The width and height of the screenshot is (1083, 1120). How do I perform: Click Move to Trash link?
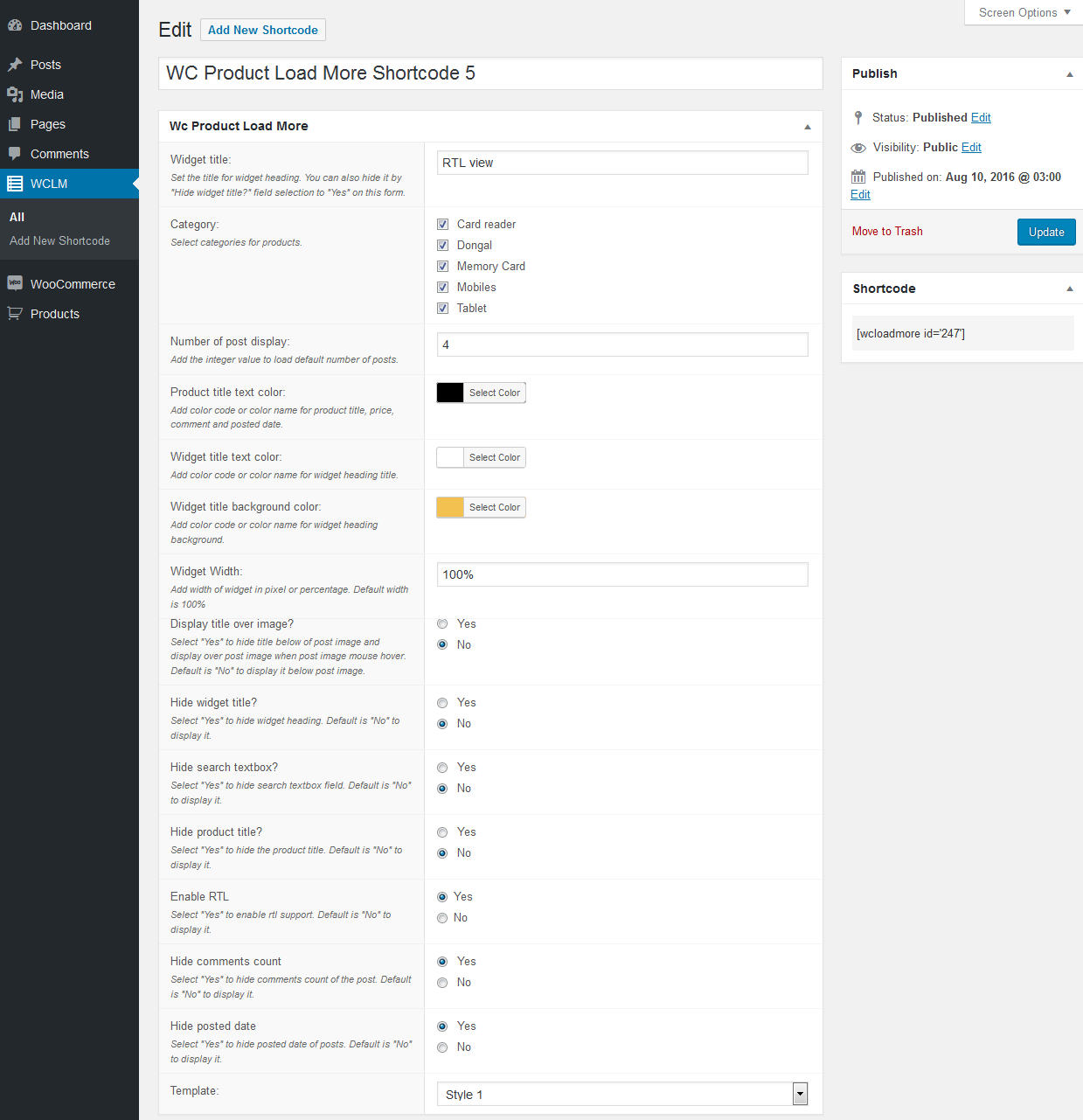tap(887, 231)
